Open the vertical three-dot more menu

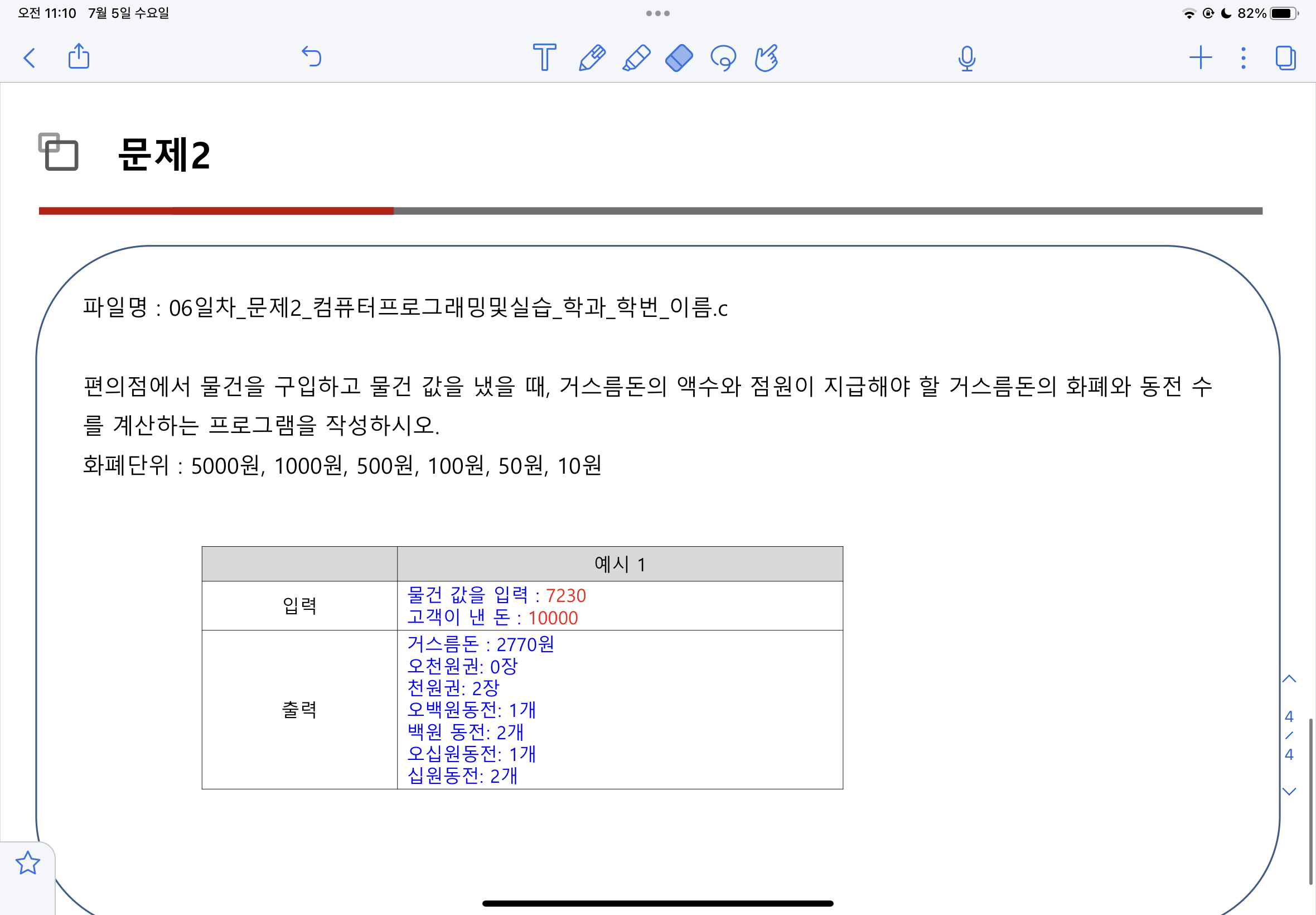pos(1242,58)
